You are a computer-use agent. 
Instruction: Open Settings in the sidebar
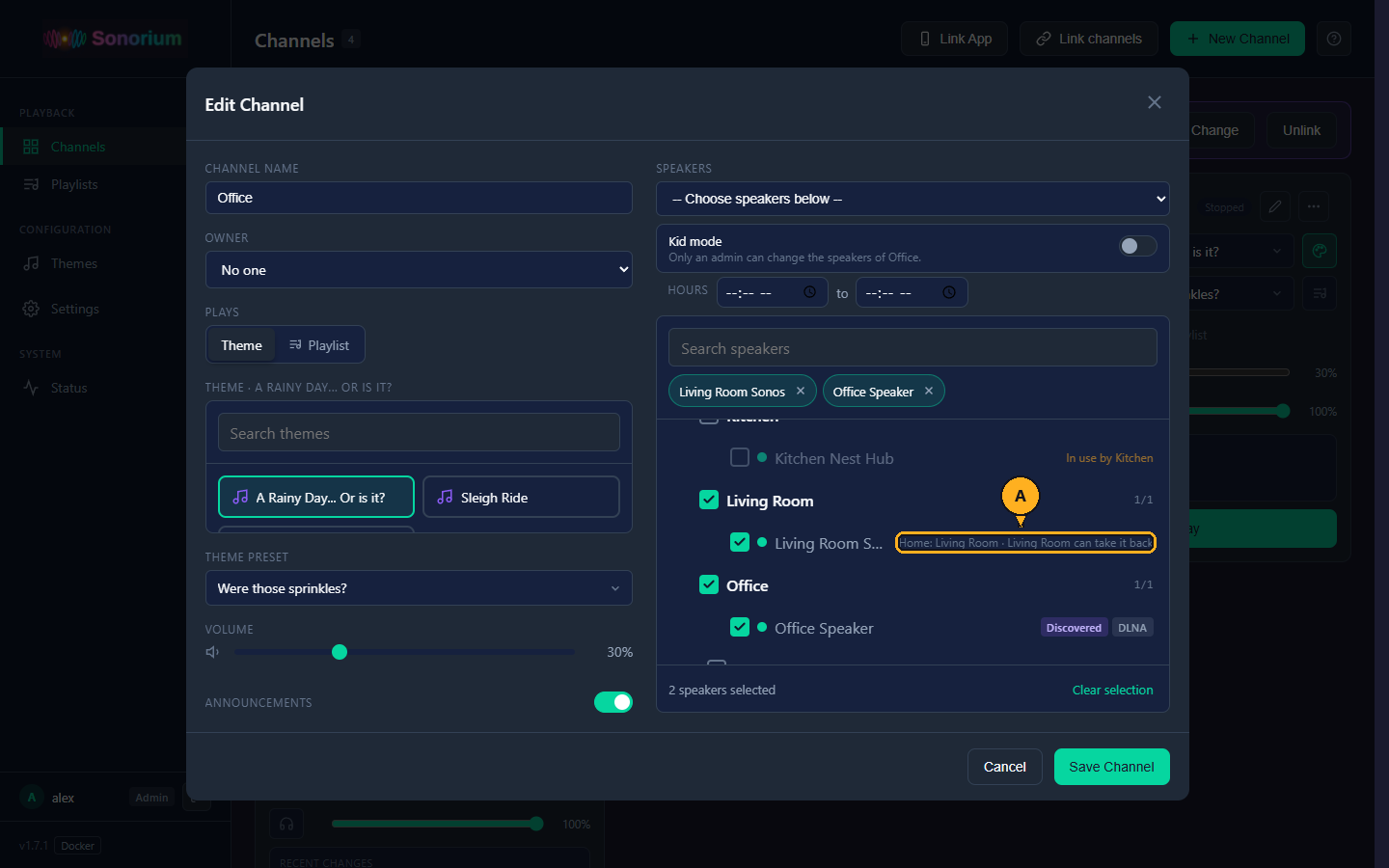pyautogui.click(x=94, y=309)
